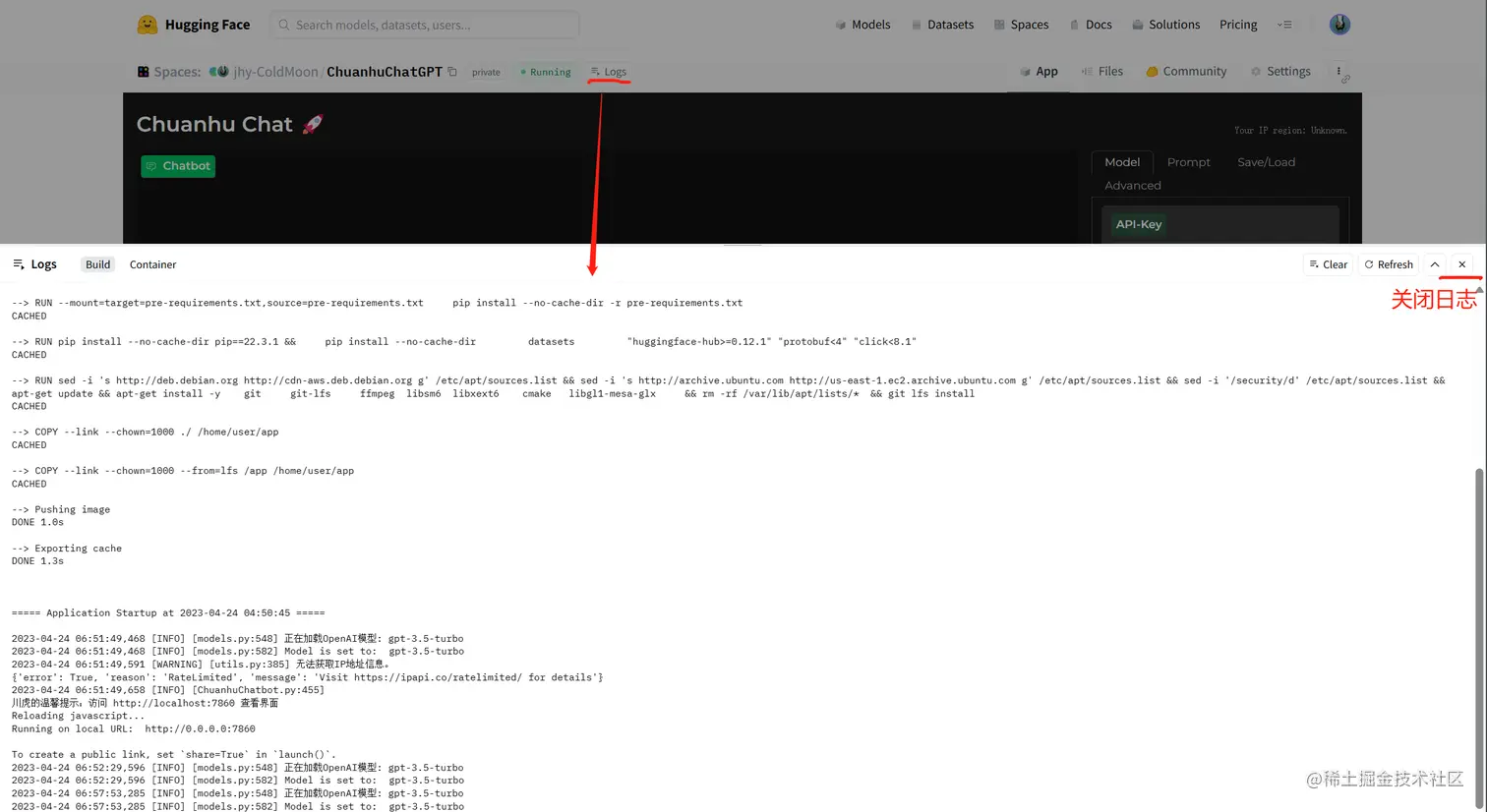This screenshot has width=1487, height=812.
Task: Switch to the Files tab
Action: [1102, 71]
